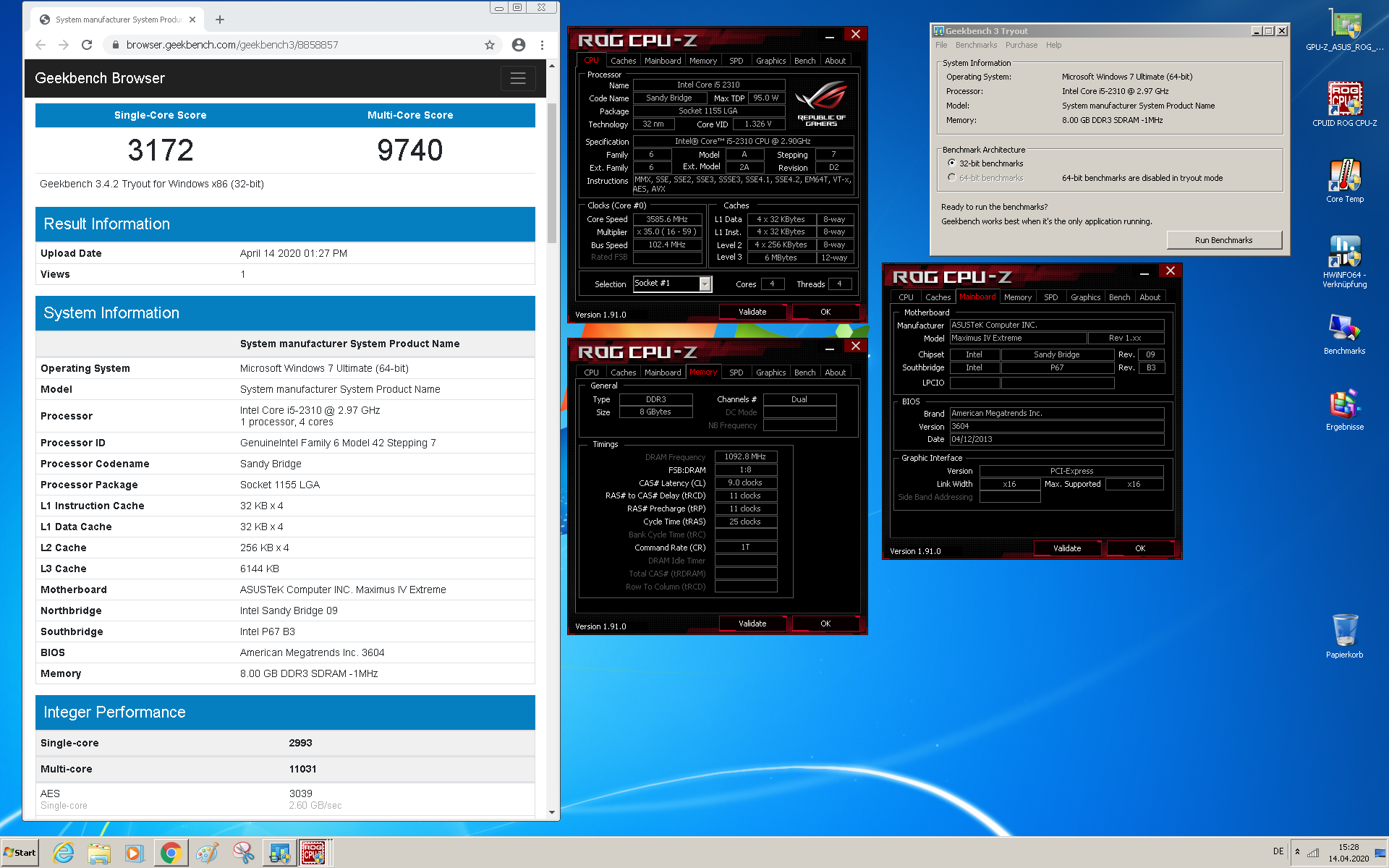This screenshot has height=868, width=1389.
Task: Switch to Caches tab in top CPU-Z
Action: [623, 61]
